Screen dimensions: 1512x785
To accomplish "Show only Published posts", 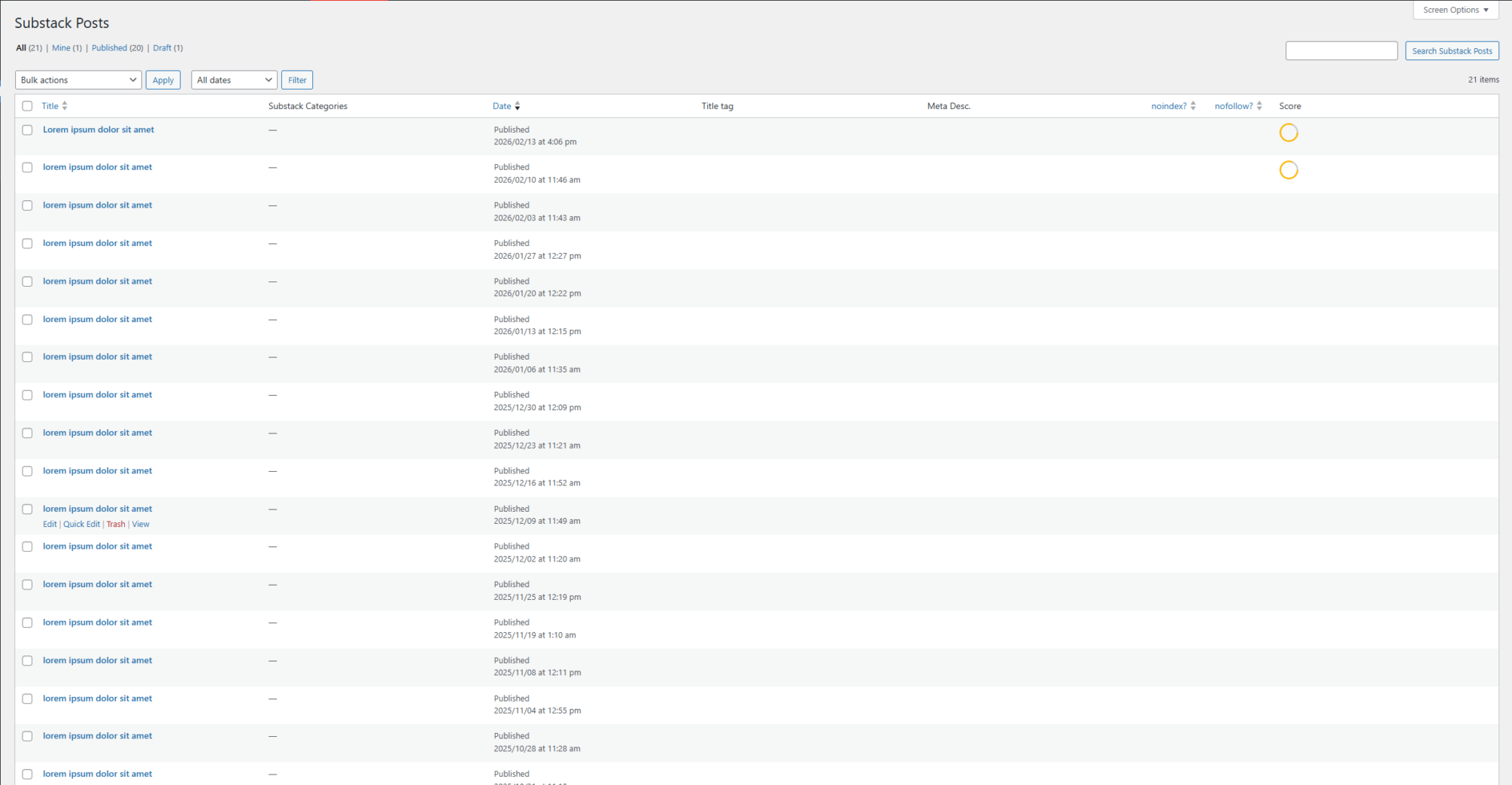I will coord(109,48).
